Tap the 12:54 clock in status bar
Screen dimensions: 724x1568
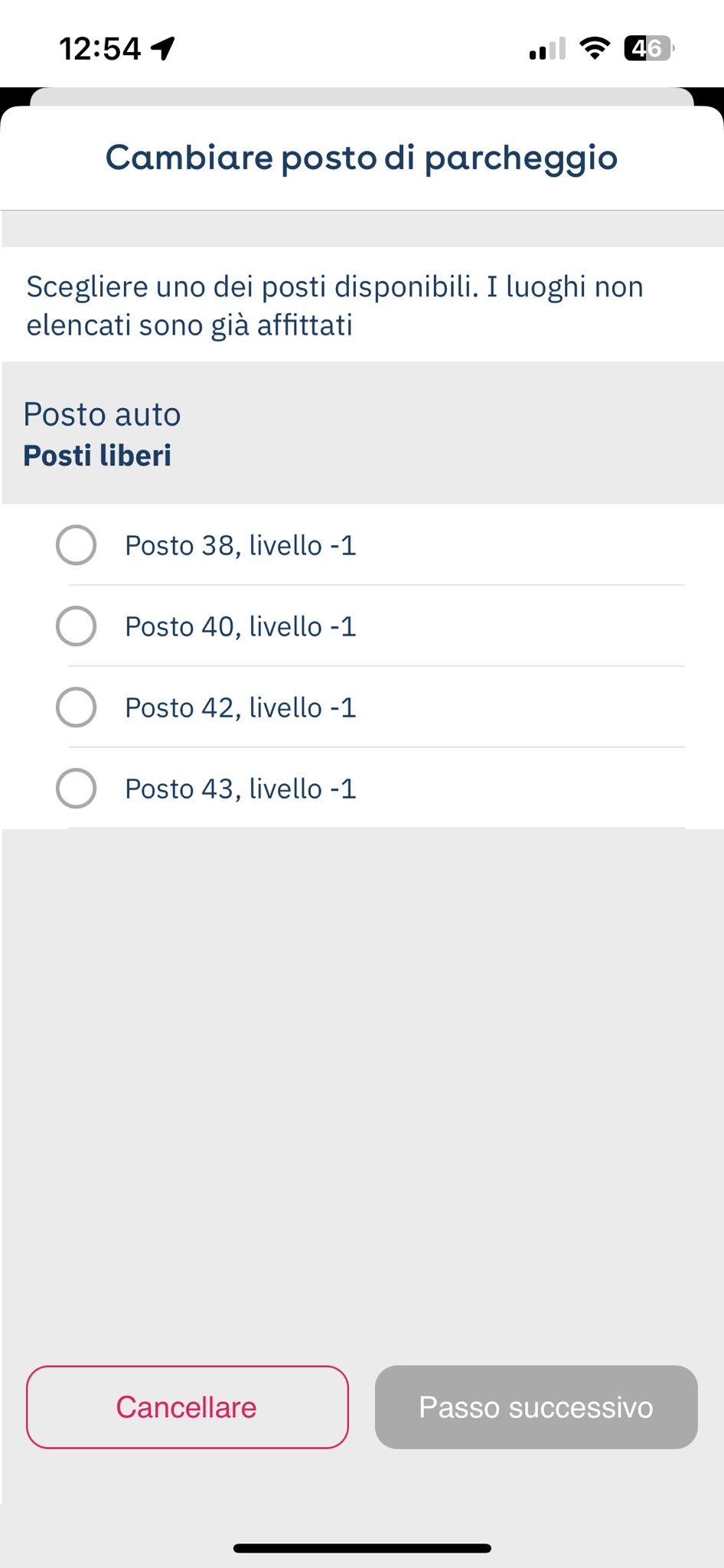[100, 49]
